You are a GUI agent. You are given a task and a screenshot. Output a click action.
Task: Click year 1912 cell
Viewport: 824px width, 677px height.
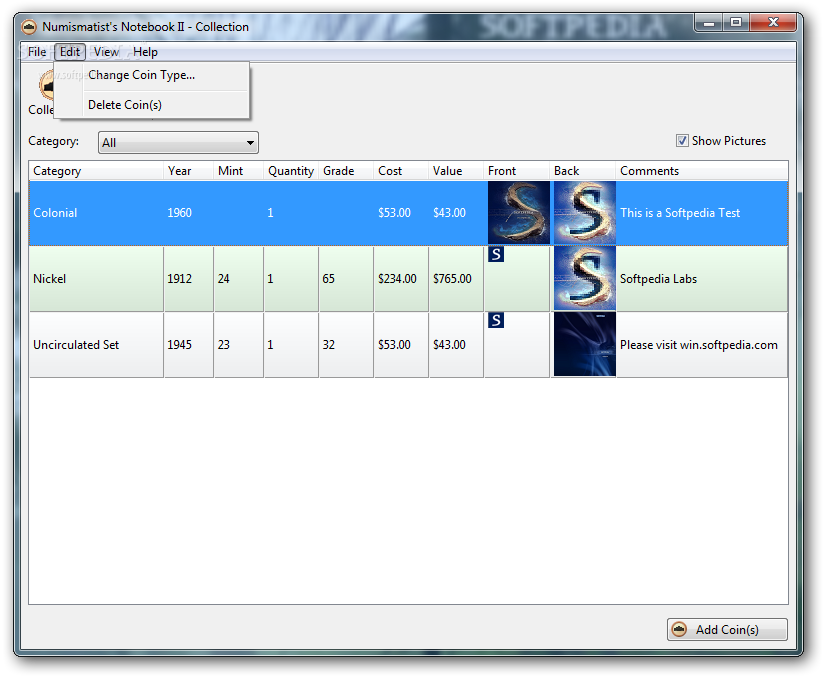188,279
